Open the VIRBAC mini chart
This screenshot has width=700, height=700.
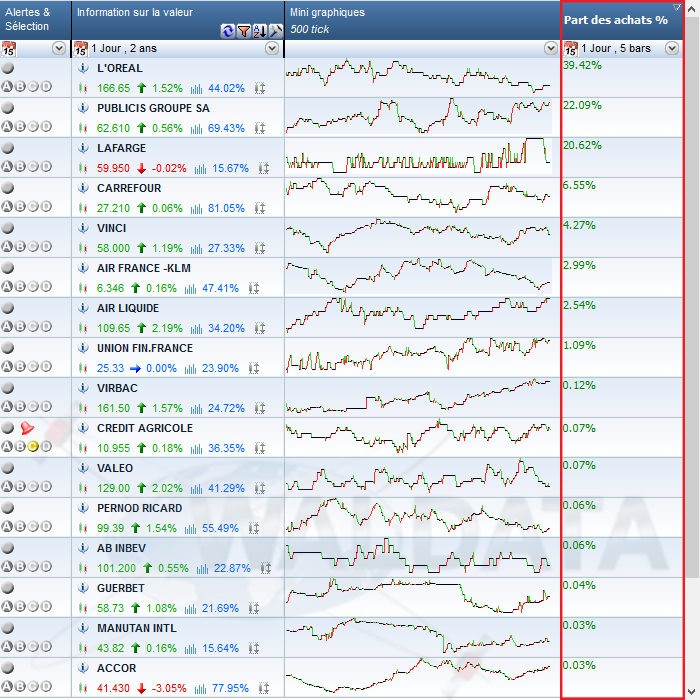click(418, 396)
